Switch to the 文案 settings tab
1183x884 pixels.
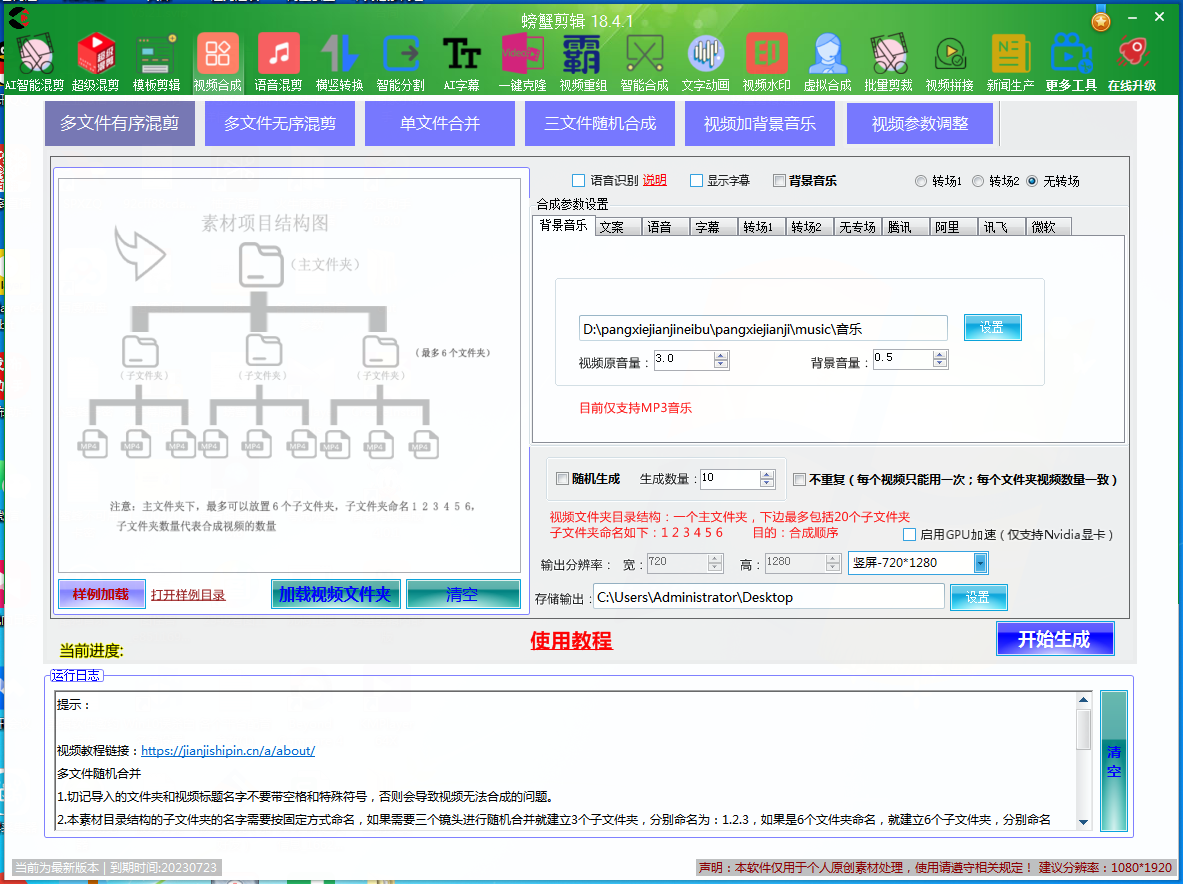(618, 227)
